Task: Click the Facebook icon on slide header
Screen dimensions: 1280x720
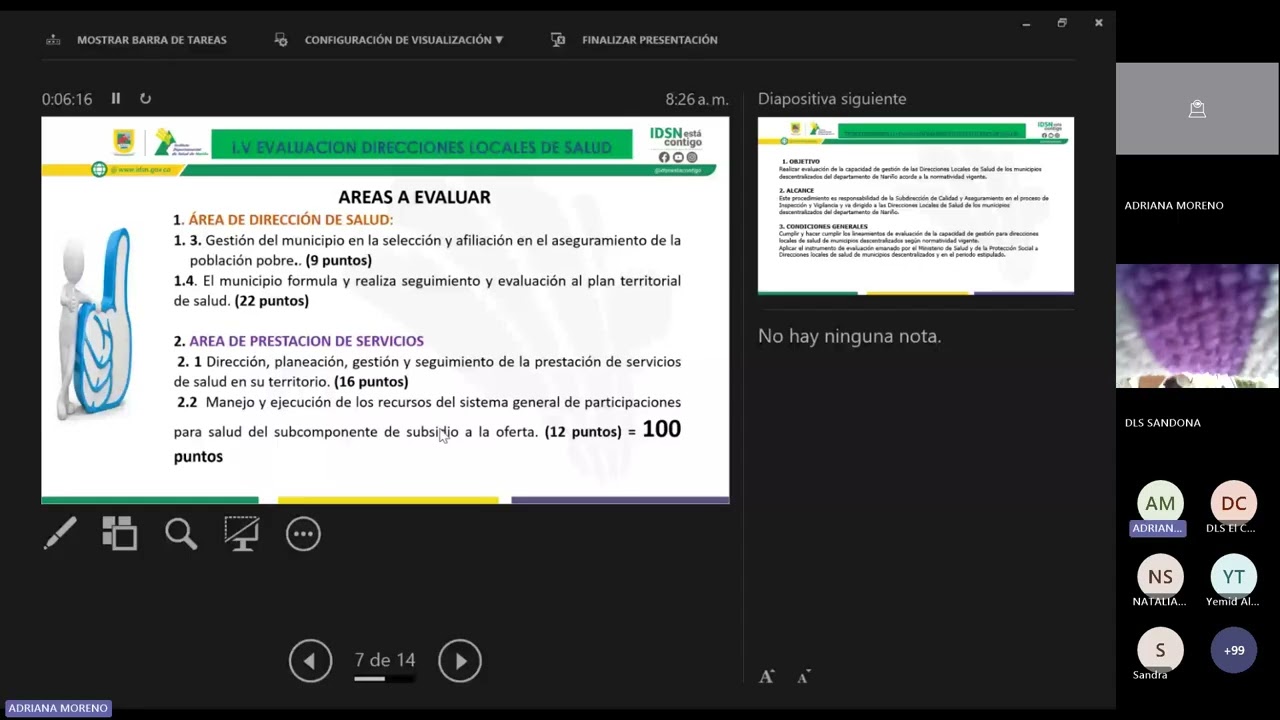Action: click(x=664, y=157)
